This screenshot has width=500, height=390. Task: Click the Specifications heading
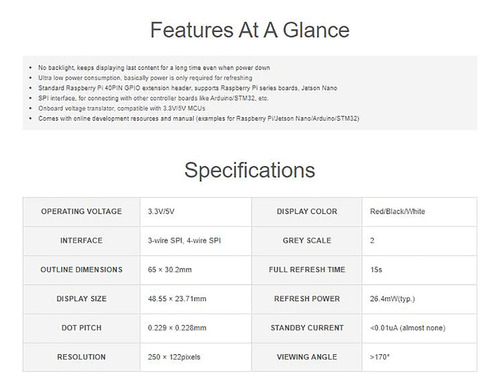pos(250,170)
